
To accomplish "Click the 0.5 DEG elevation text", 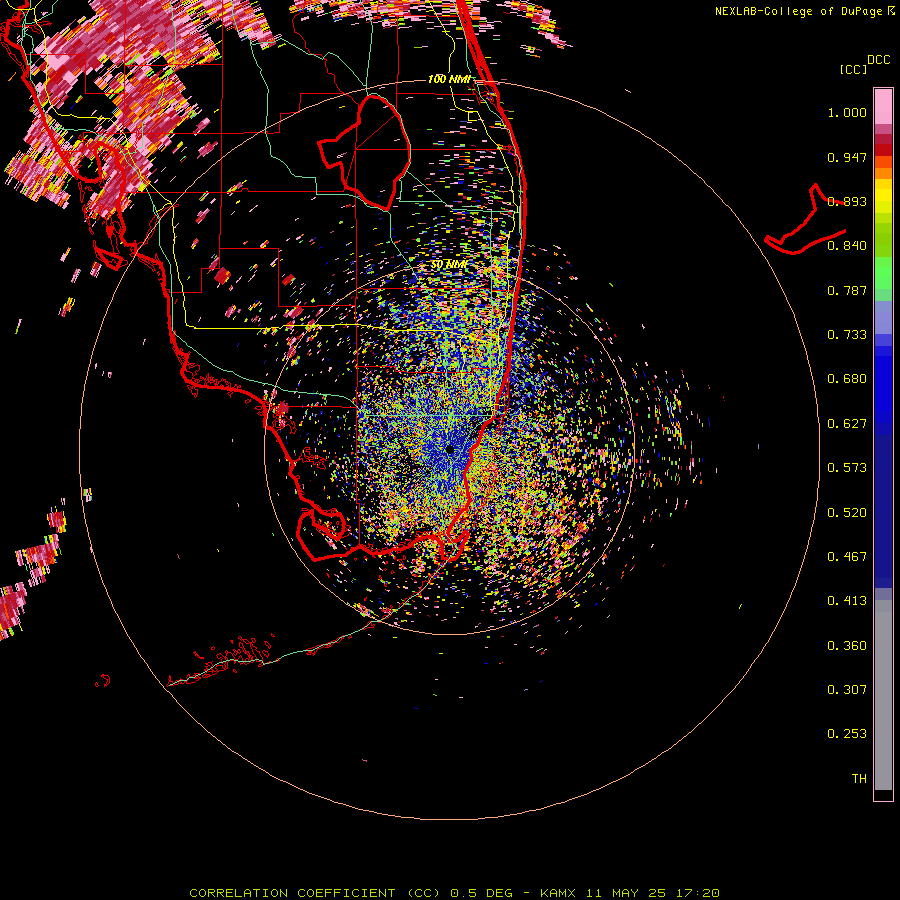I will (x=482, y=893).
